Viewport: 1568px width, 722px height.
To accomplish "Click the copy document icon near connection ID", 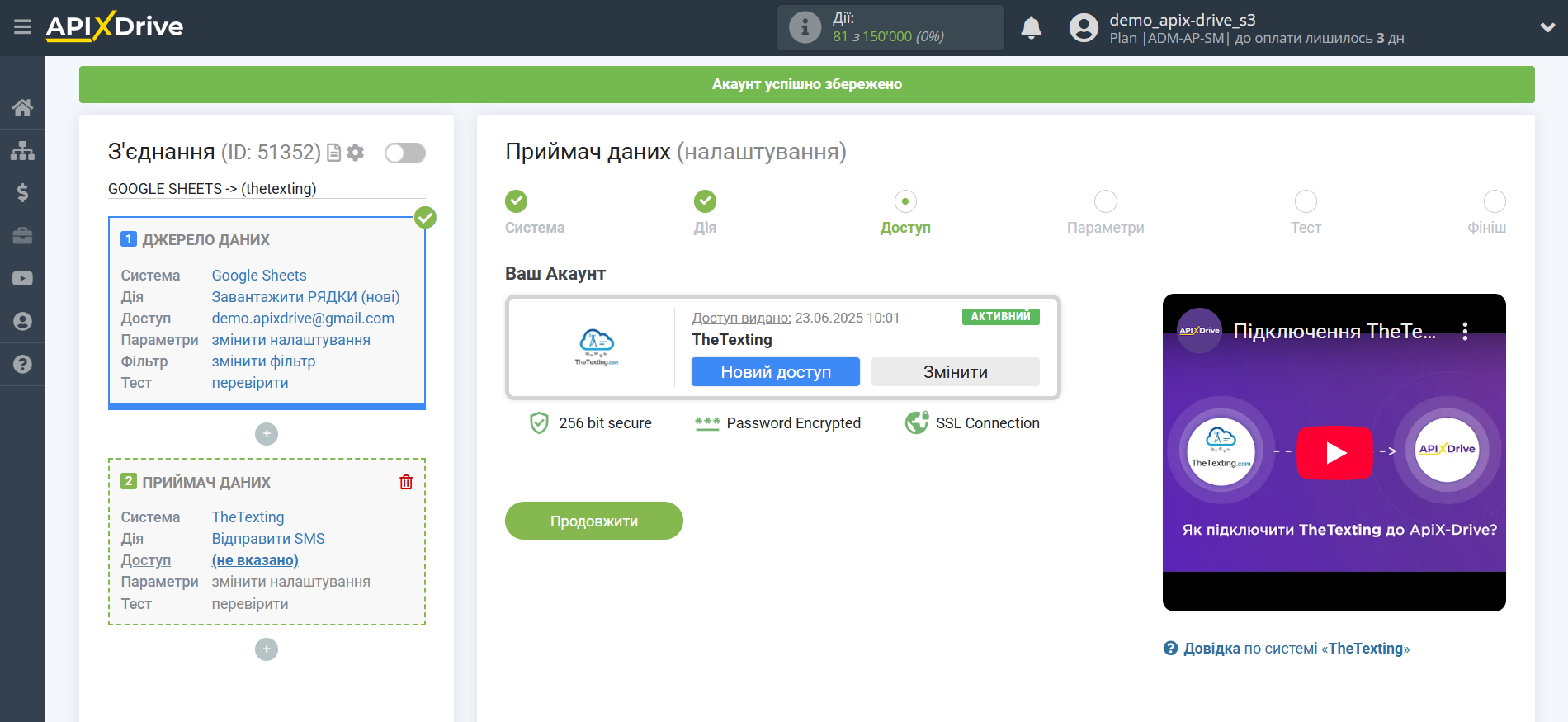I will 334,153.
